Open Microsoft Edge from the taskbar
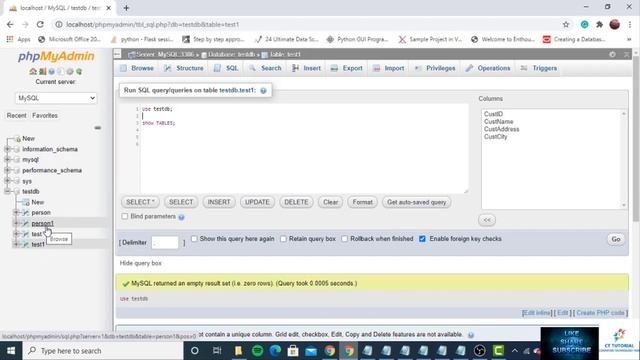640x360 pixels. (x=275, y=351)
